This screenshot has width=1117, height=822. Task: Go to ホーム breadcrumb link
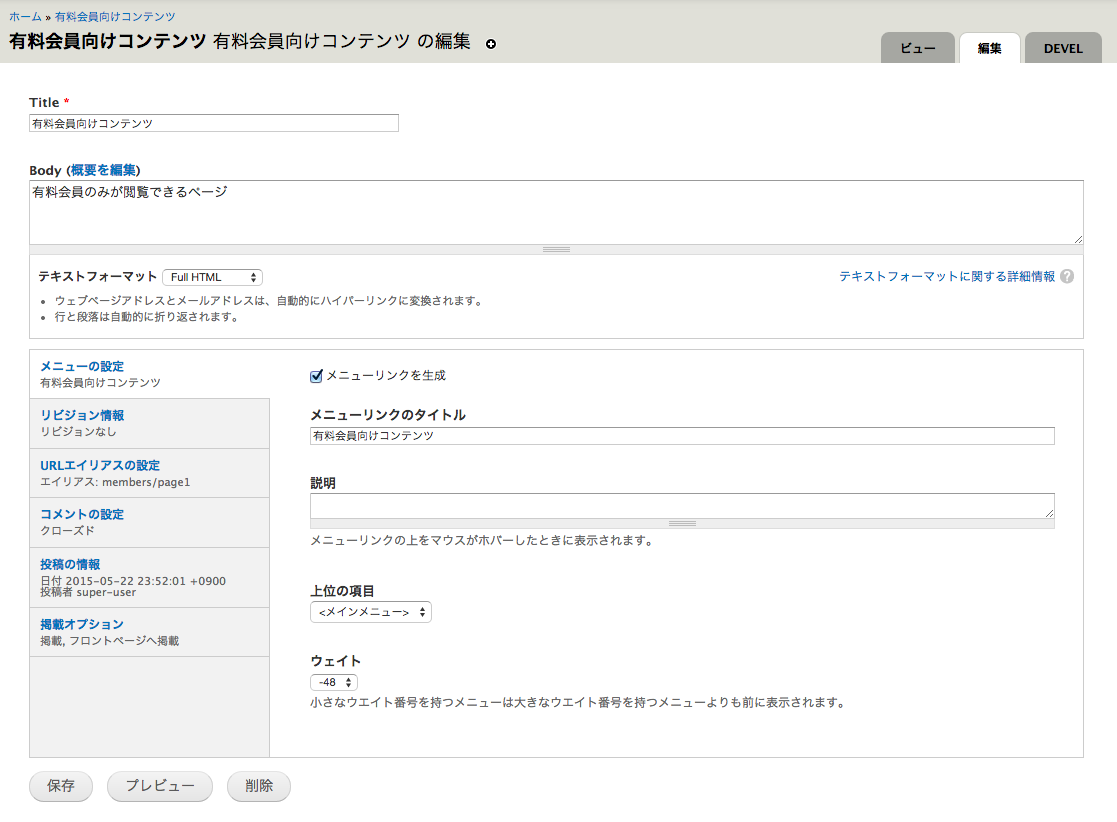click(x=25, y=17)
